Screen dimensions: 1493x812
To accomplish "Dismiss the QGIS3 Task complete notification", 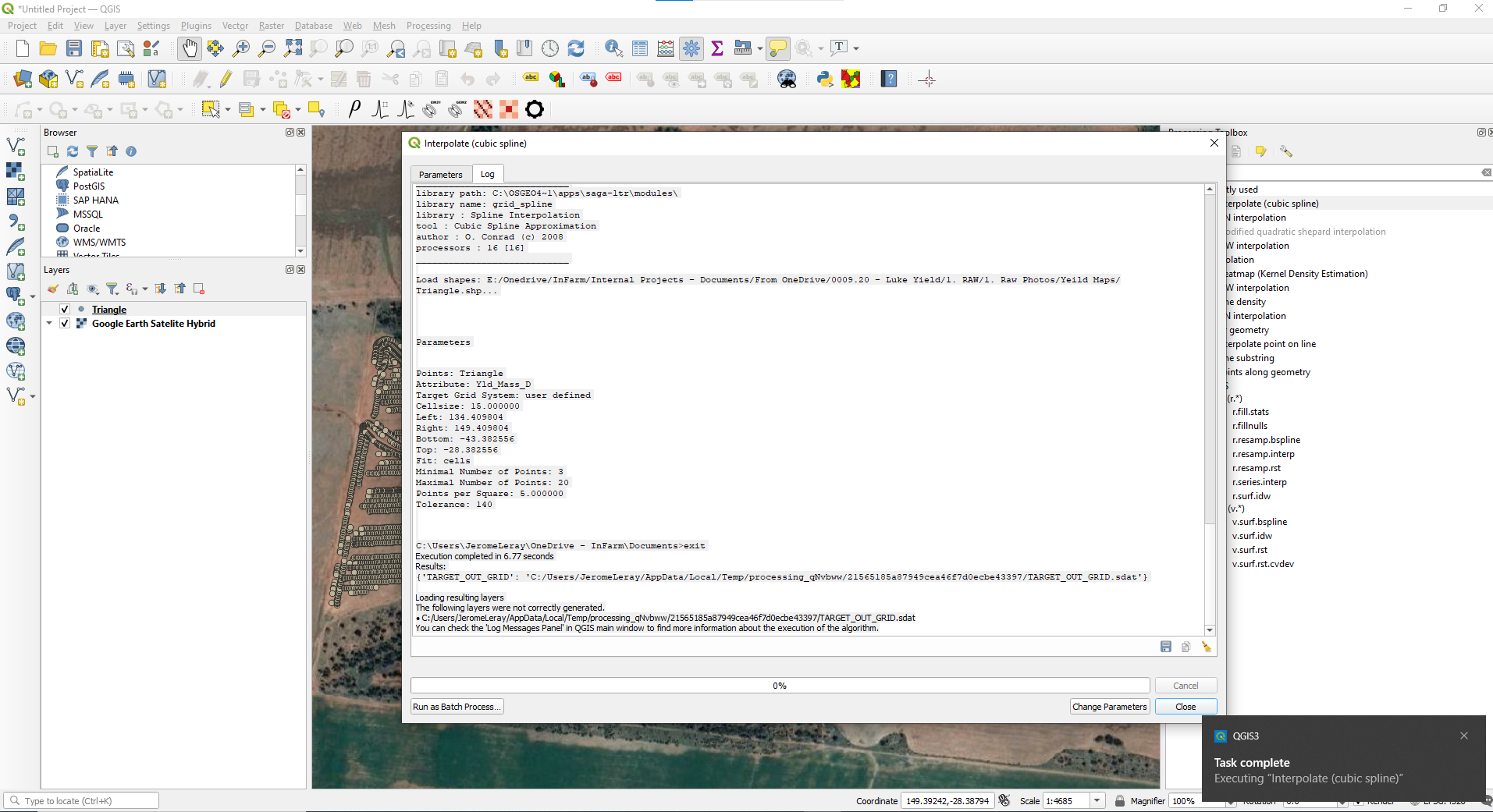I will click(x=1464, y=736).
